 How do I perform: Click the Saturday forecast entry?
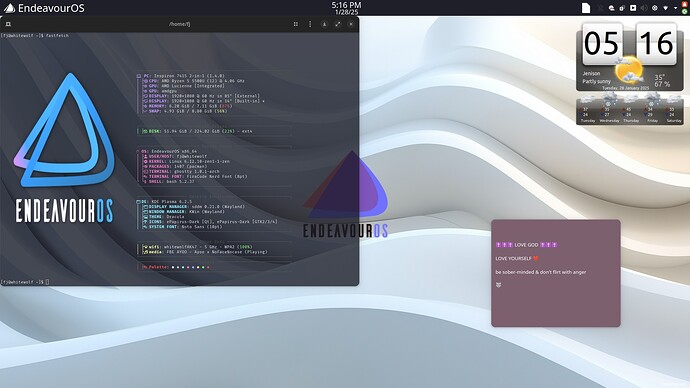[x=673, y=109]
